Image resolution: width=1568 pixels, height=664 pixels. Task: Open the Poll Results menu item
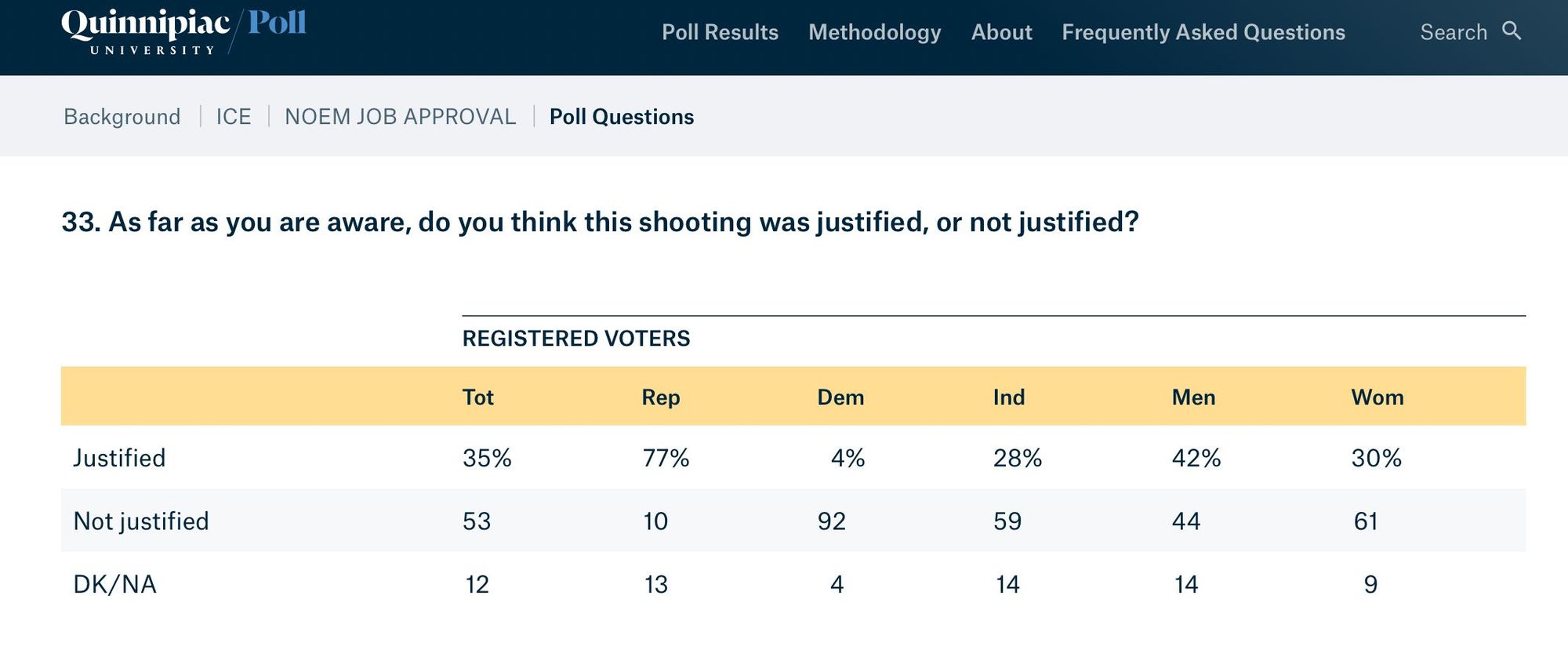720,32
